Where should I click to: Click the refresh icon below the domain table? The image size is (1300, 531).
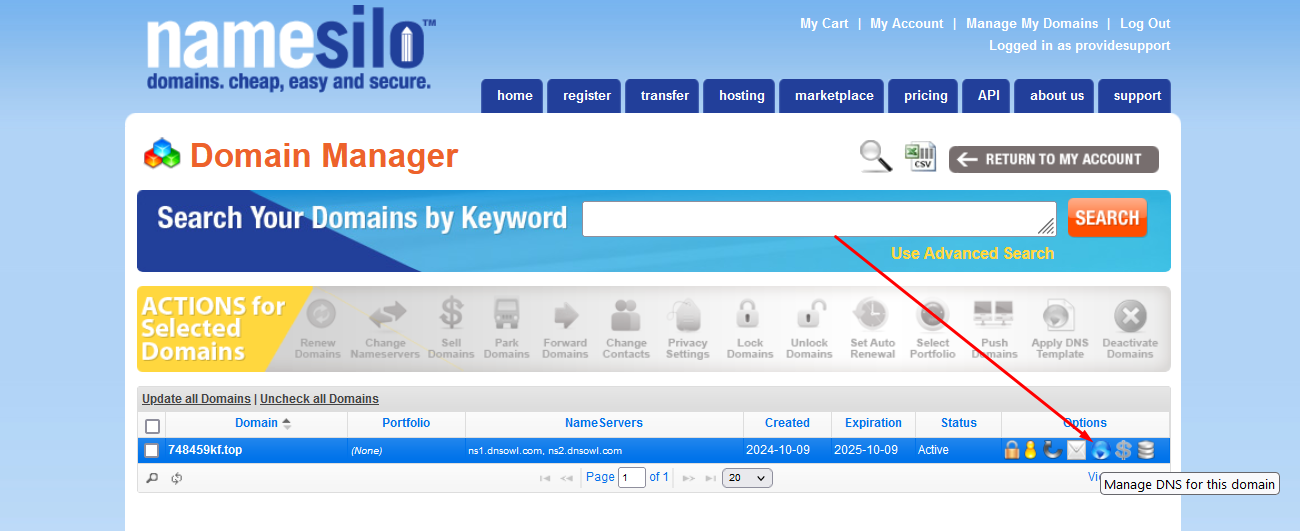click(176, 478)
